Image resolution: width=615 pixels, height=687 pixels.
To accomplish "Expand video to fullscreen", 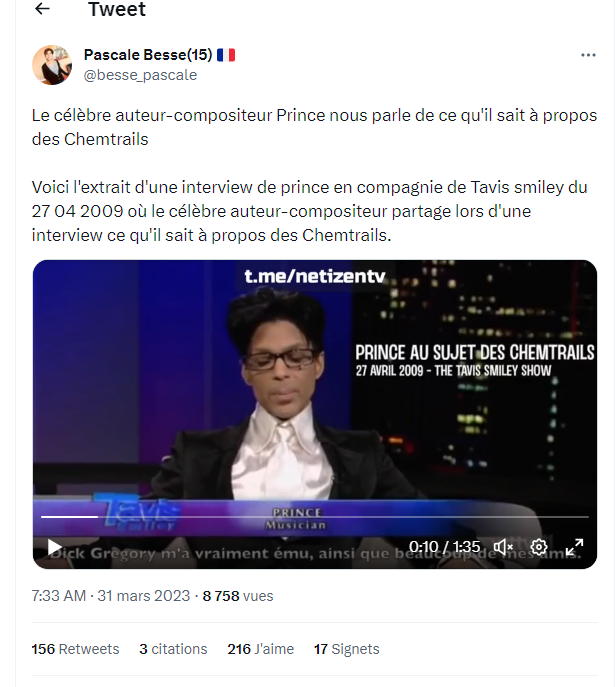I will tap(574, 547).
